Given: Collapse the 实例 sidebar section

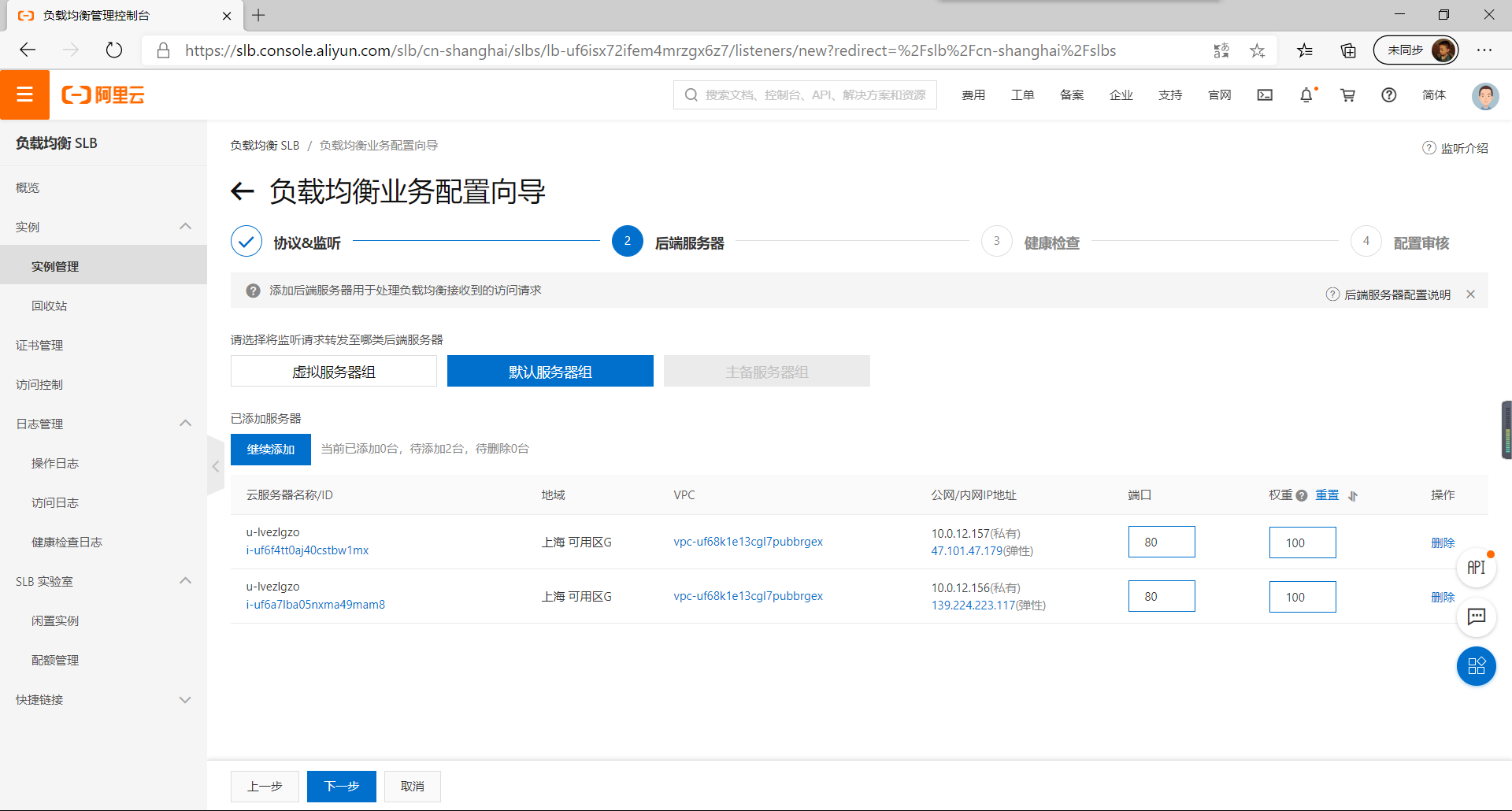Looking at the screenshot, I should [186, 227].
